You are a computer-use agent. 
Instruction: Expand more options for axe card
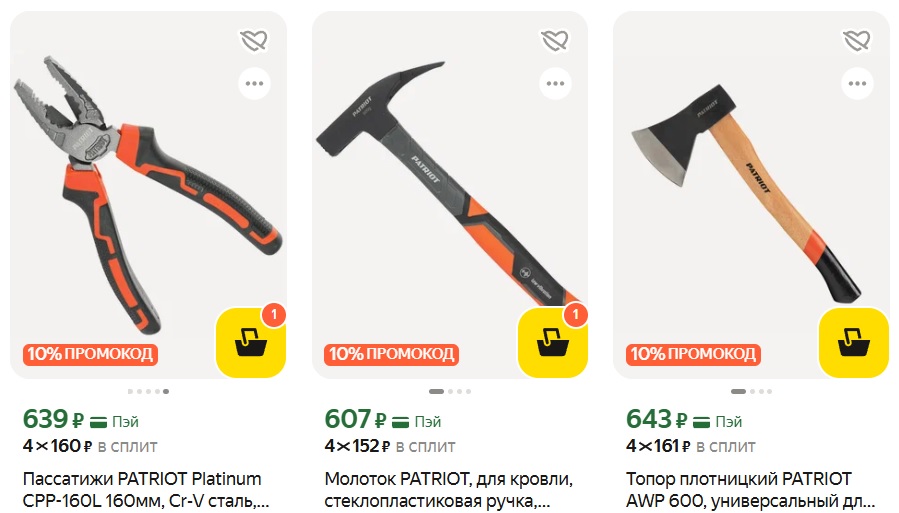(x=858, y=84)
